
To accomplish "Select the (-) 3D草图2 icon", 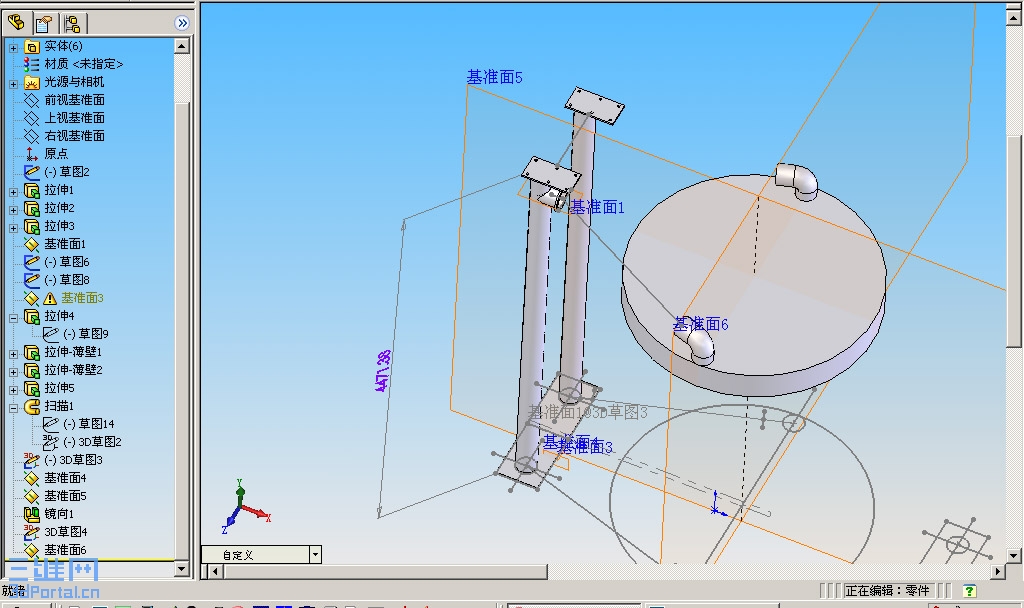I will point(51,442).
